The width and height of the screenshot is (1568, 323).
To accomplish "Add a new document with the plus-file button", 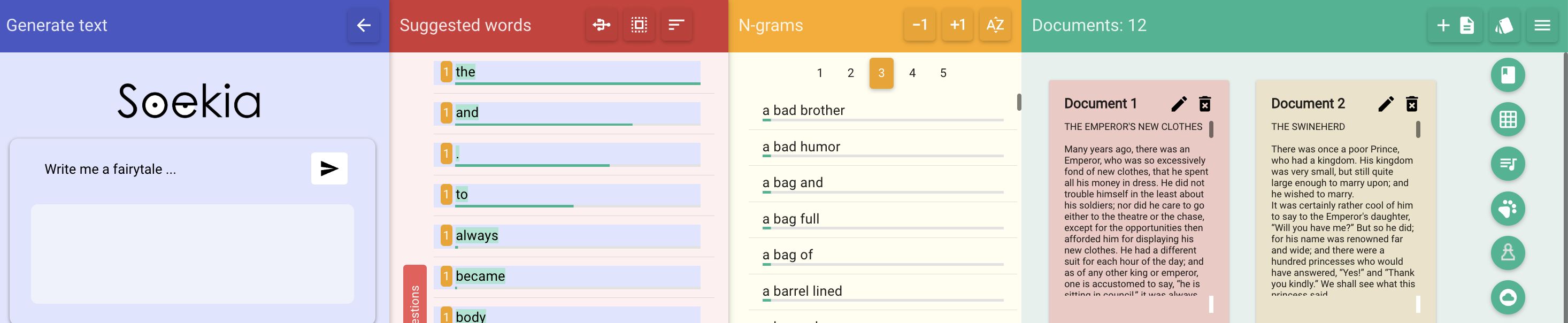I will (1455, 25).
